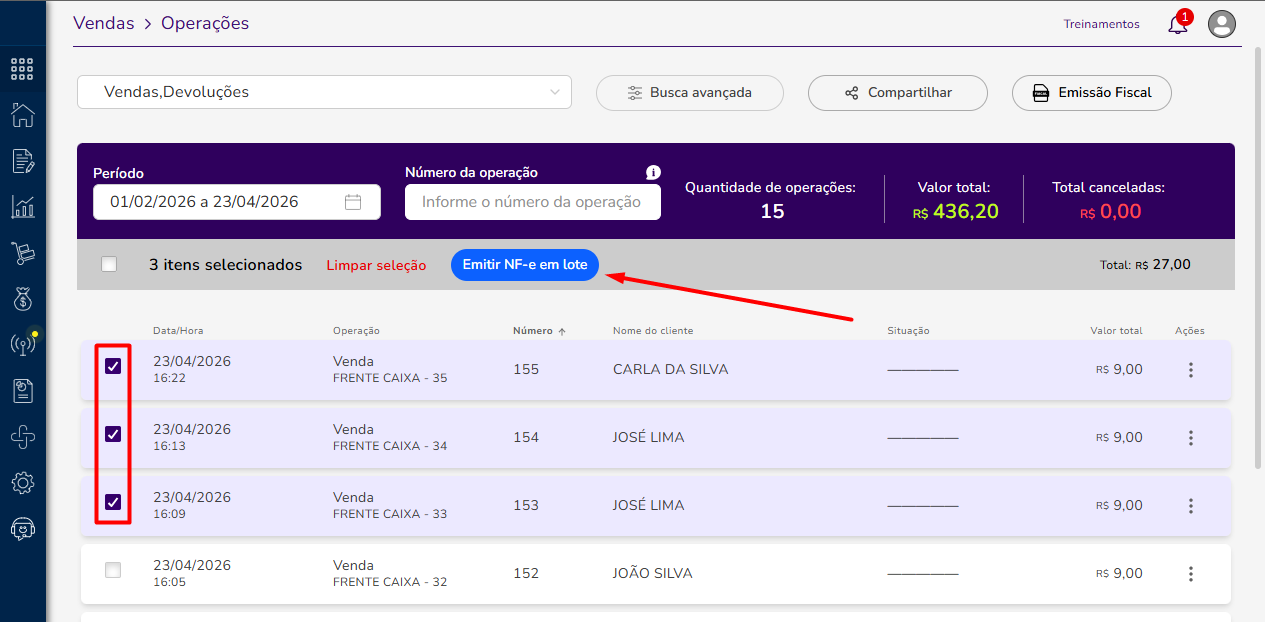Open actions menu for sale 154

coord(1190,438)
